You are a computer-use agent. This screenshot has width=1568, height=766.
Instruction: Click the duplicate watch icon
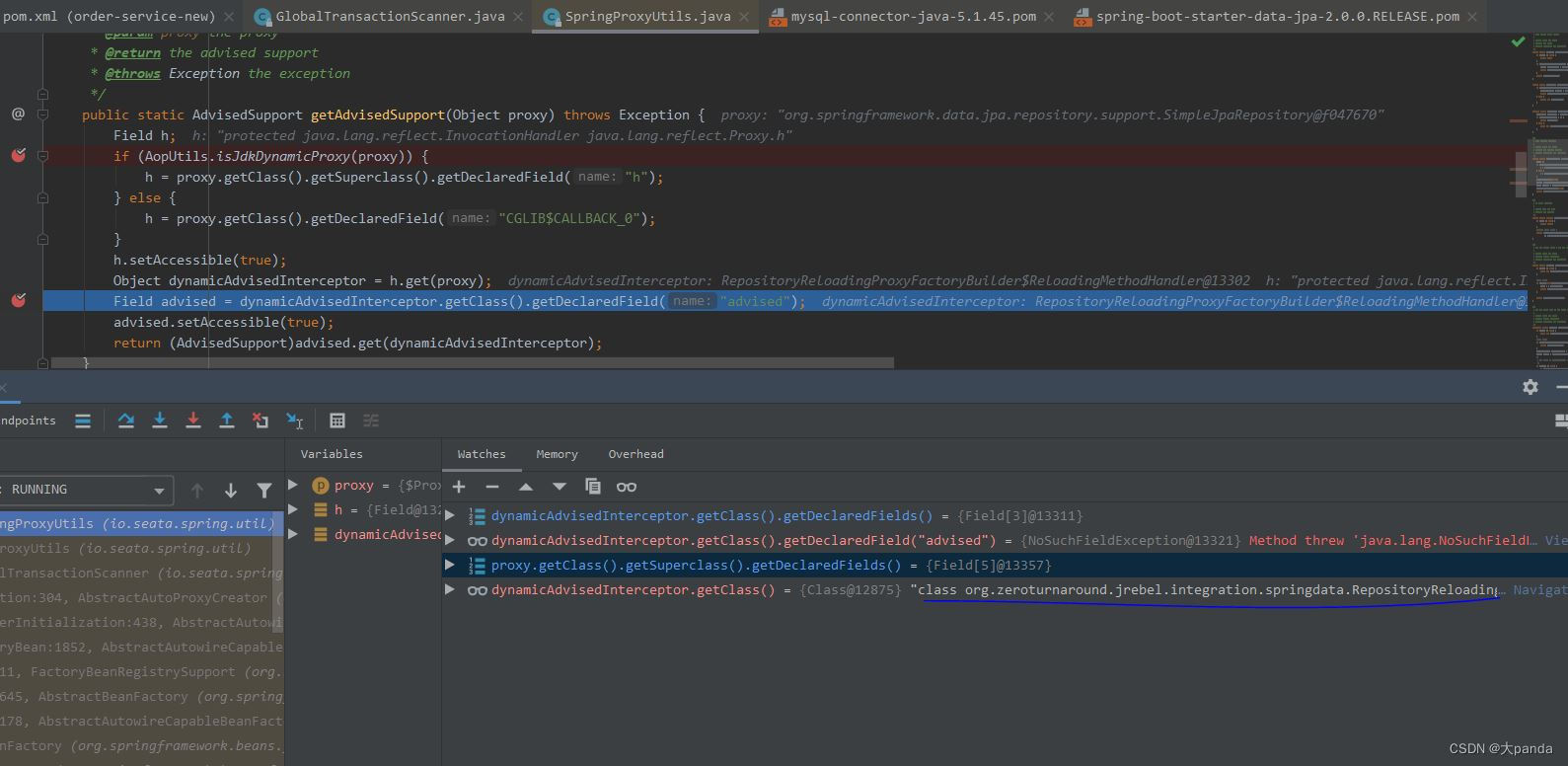(592, 487)
